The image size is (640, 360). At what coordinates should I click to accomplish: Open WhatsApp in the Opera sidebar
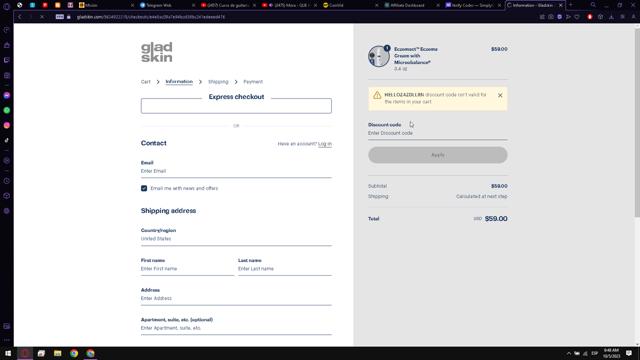(x=7, y=110)
